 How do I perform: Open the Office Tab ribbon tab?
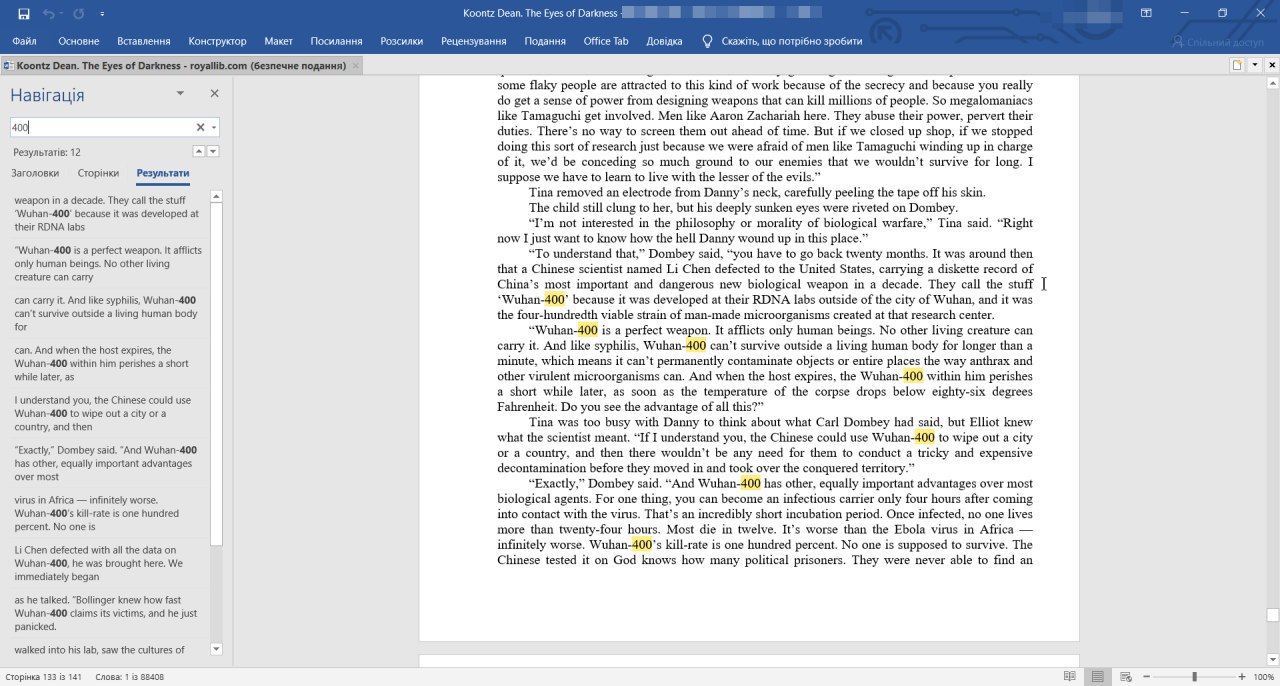pyautogui.click(x=606, y=41)
